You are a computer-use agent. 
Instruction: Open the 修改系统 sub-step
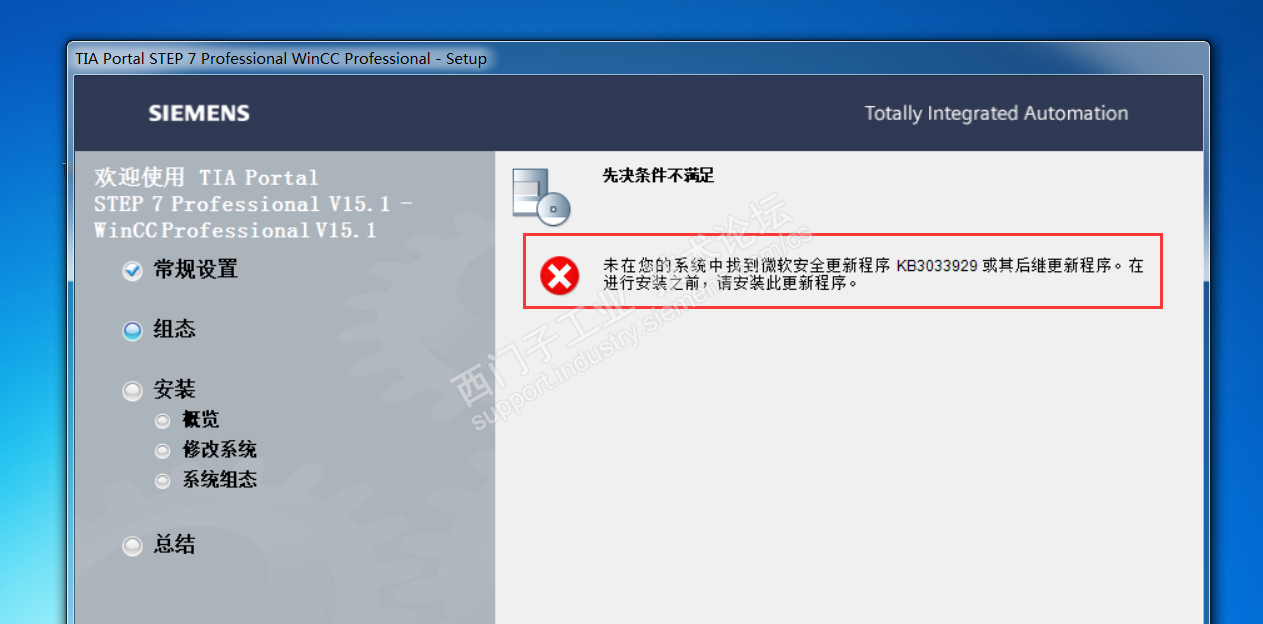click(219, 450)
